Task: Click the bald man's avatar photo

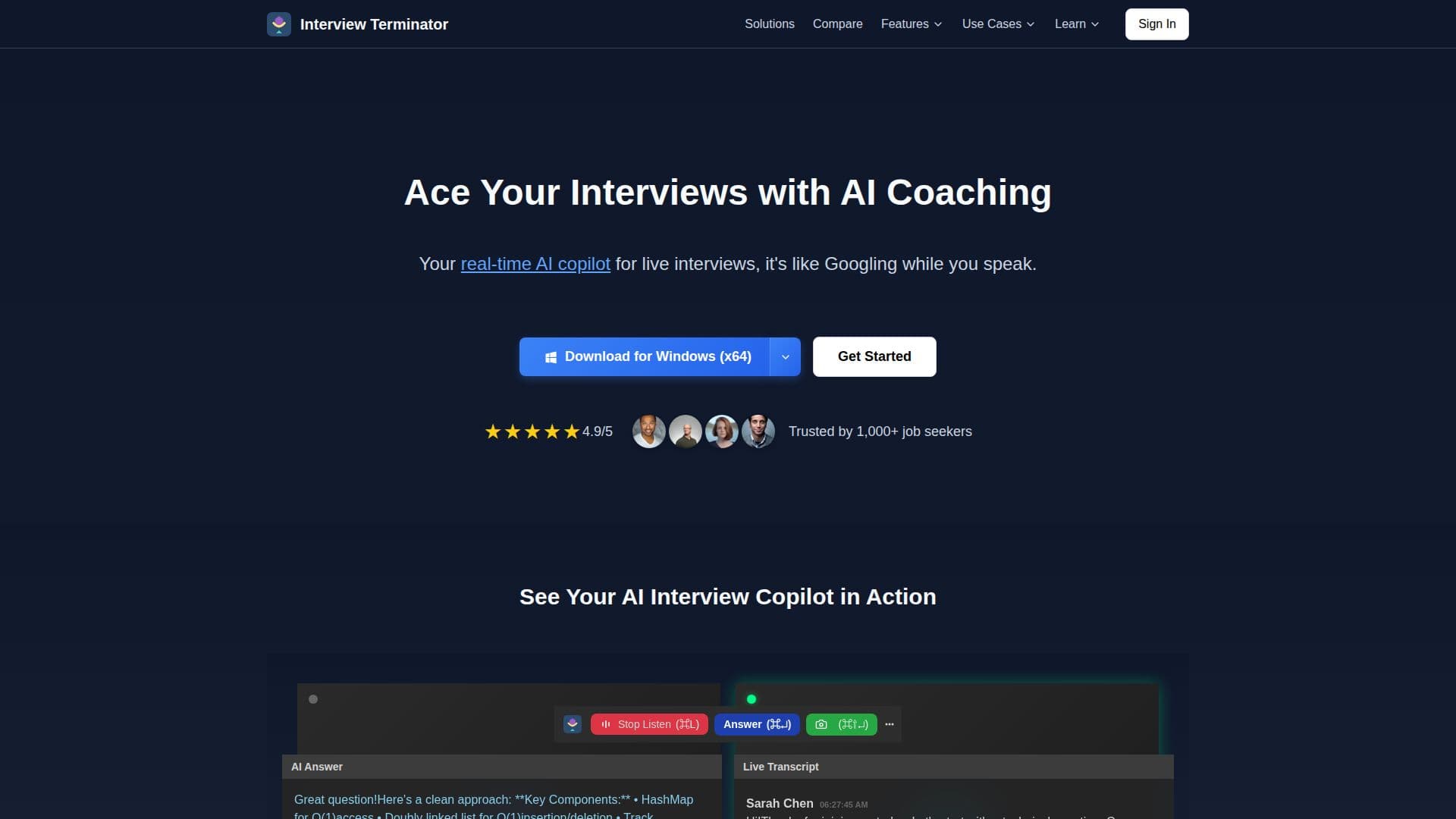Action: point(686,431)
